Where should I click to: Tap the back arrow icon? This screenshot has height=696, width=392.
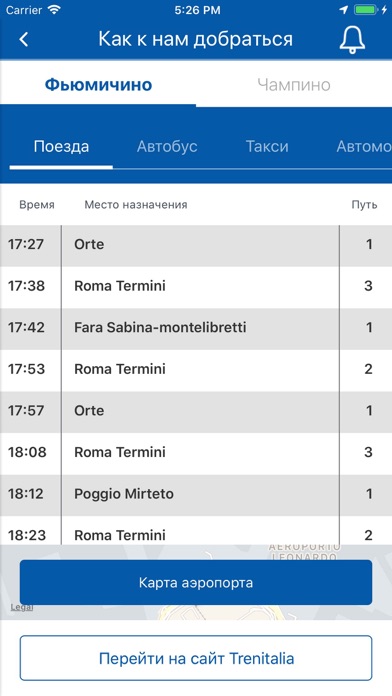(x=24, y=39)
